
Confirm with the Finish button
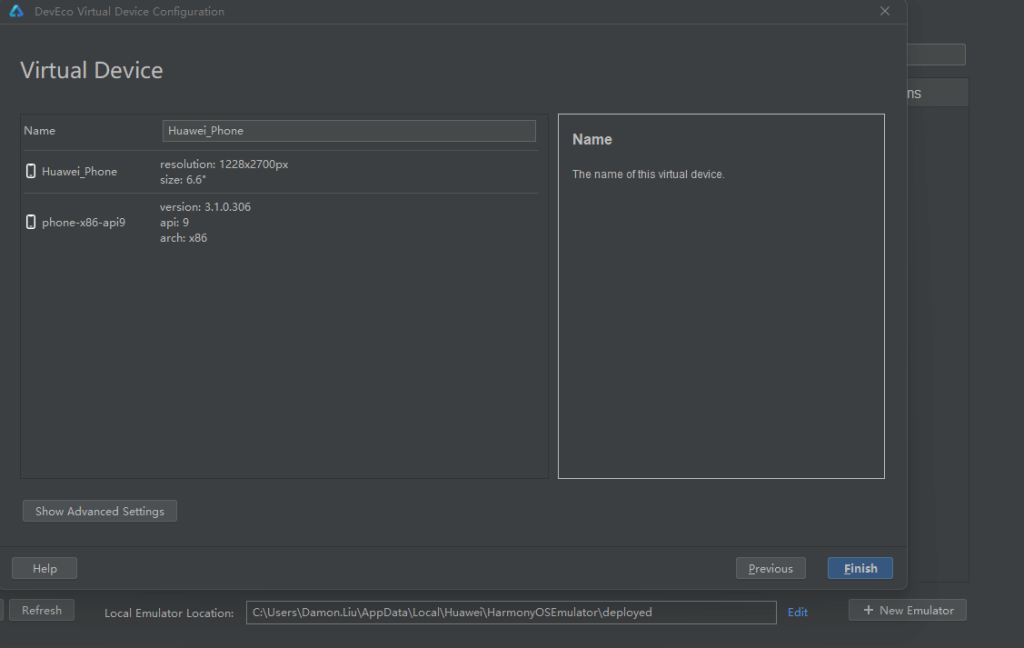pyautogui.click(x=860, y=568)
